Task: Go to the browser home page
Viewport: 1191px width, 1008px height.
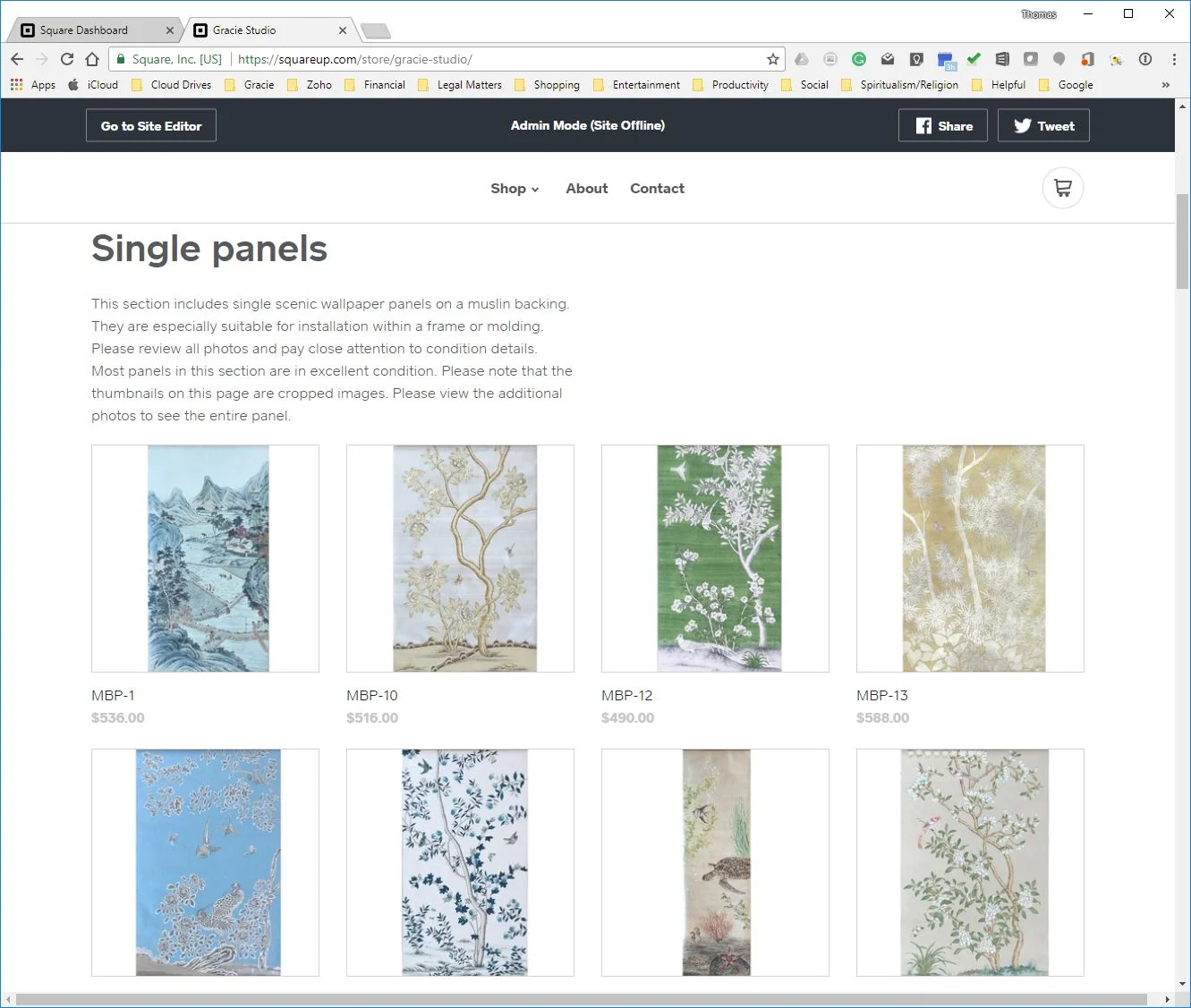Action: tap(92, 59)
